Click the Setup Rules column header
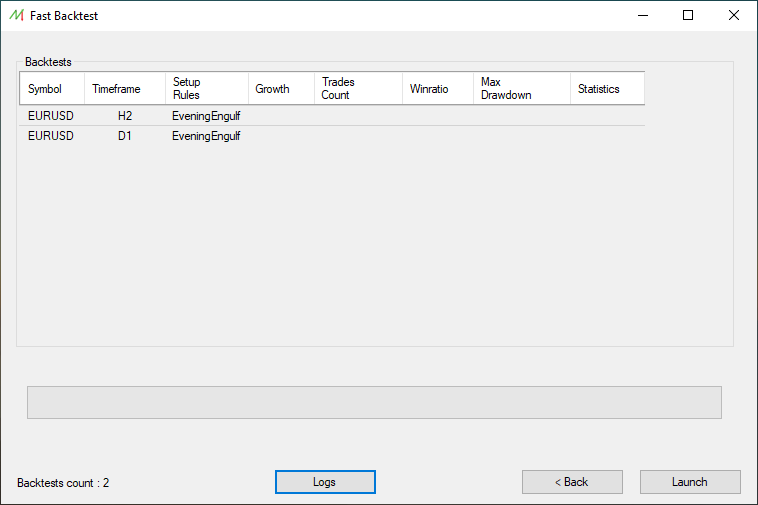Screen dimensions: 758x505 tap(207, 88)
